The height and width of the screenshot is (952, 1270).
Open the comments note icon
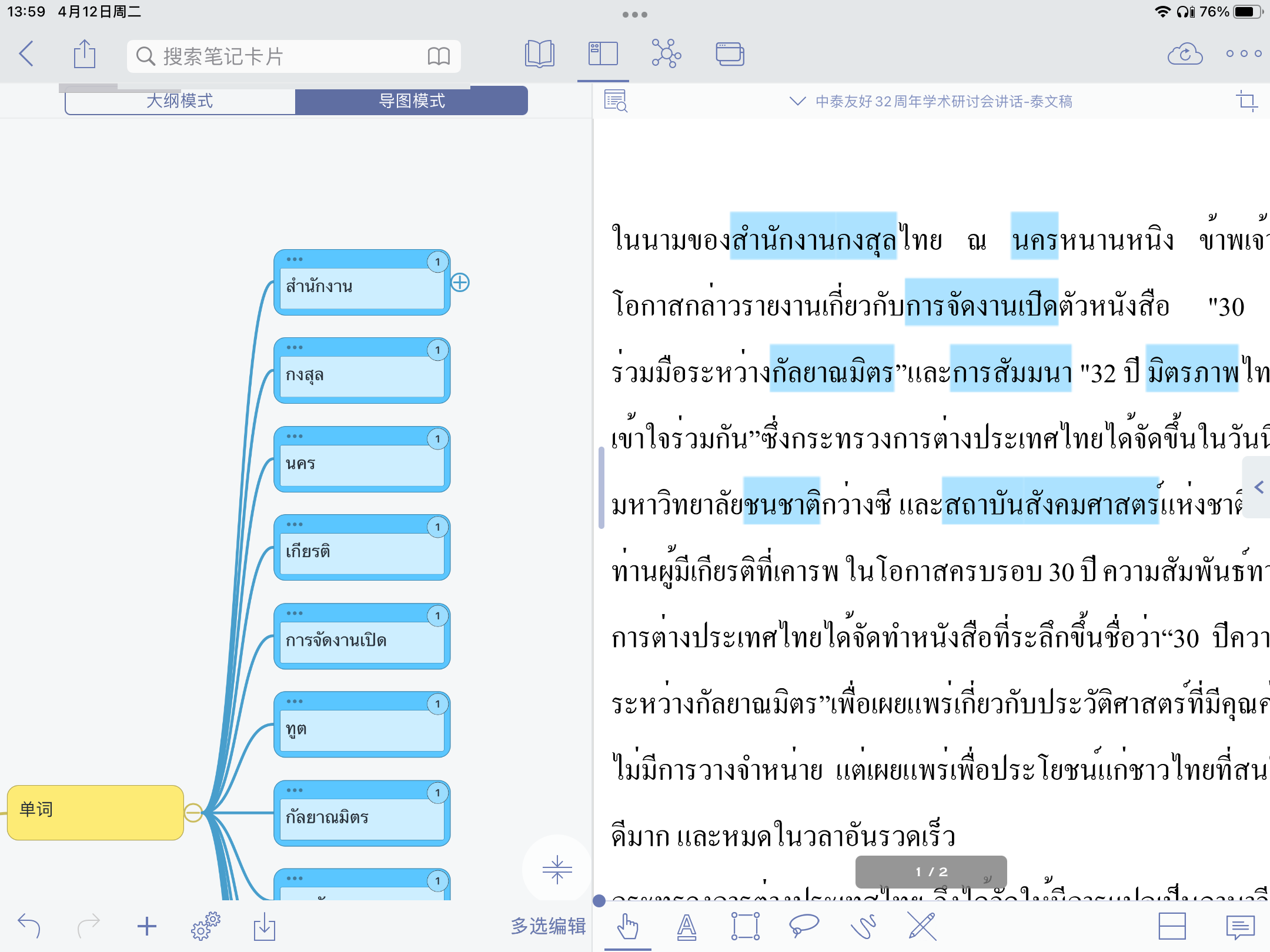(x=1241, y=927)
